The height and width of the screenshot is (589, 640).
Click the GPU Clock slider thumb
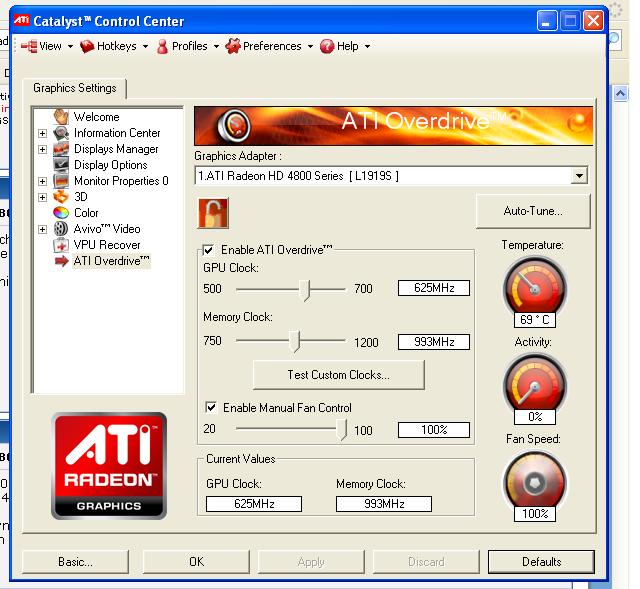[304, 290]
